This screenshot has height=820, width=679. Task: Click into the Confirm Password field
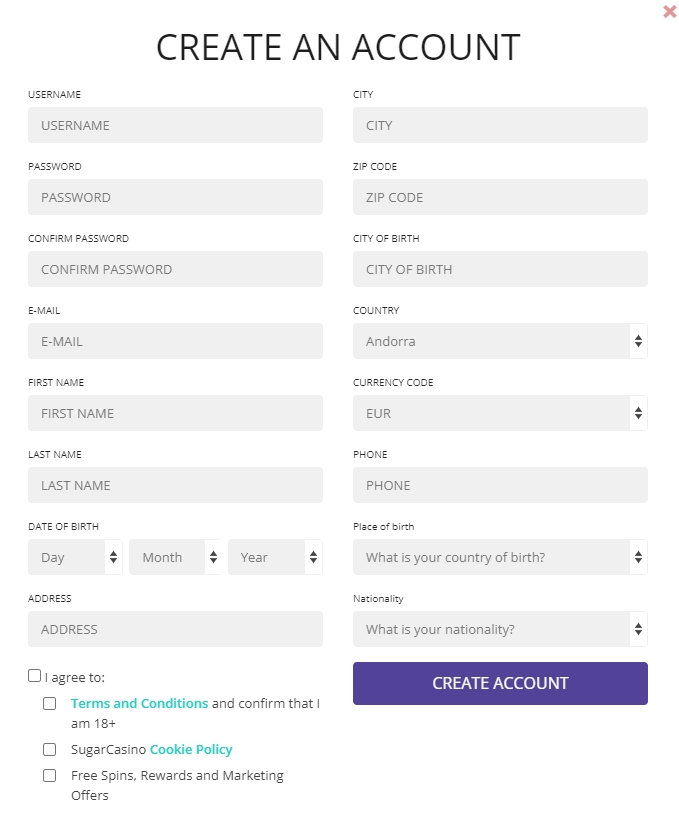(x=175, y=269)
